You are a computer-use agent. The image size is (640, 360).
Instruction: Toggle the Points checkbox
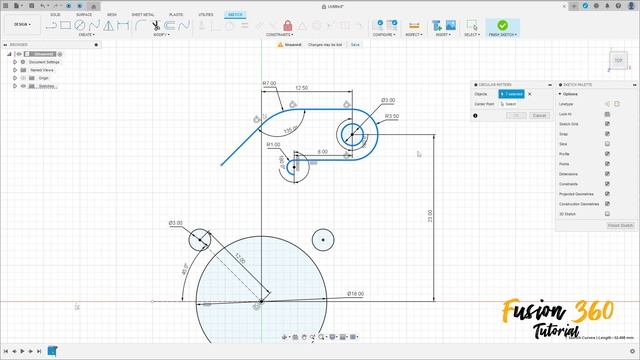(x=607, y=164)
